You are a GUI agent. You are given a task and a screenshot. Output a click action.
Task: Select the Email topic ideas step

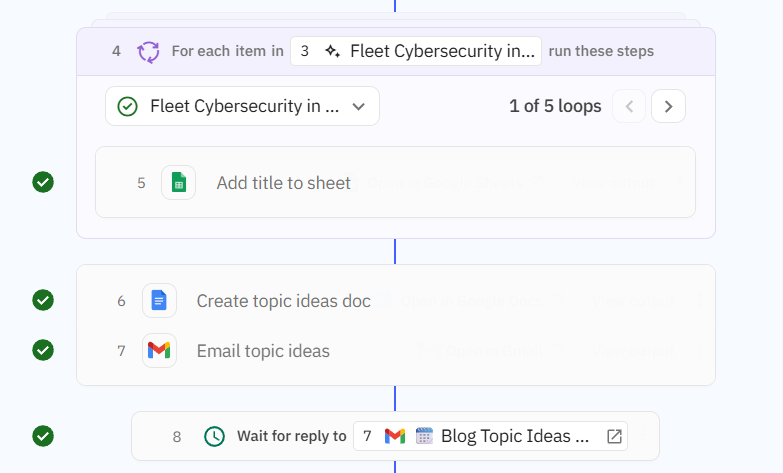[x=263, y=351]
